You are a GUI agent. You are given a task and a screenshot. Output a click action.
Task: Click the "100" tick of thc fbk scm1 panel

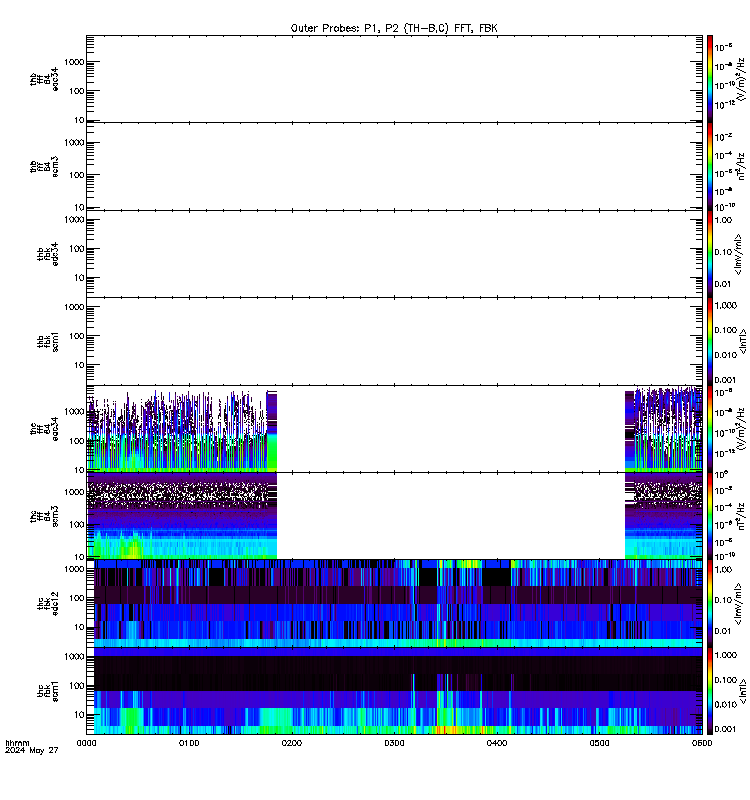(x=77, y=686)
